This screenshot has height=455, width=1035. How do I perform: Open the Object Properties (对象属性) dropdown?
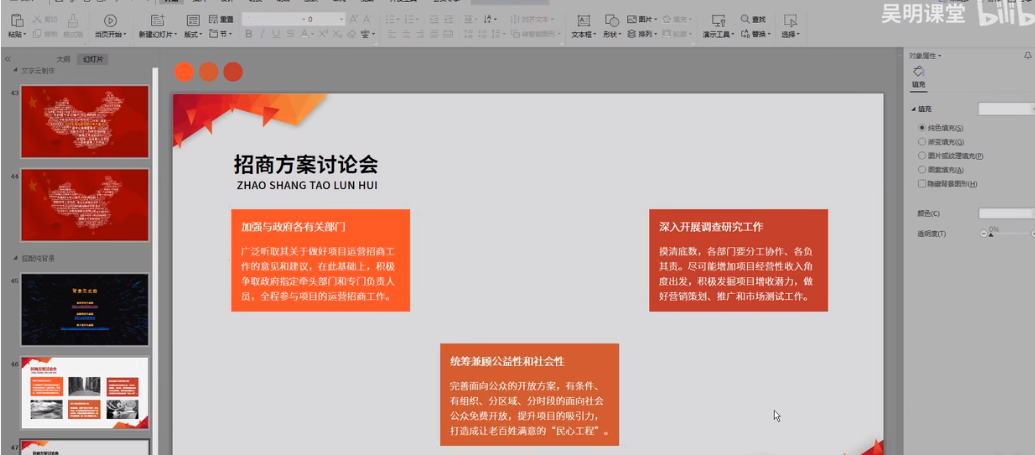click(925, 56)
